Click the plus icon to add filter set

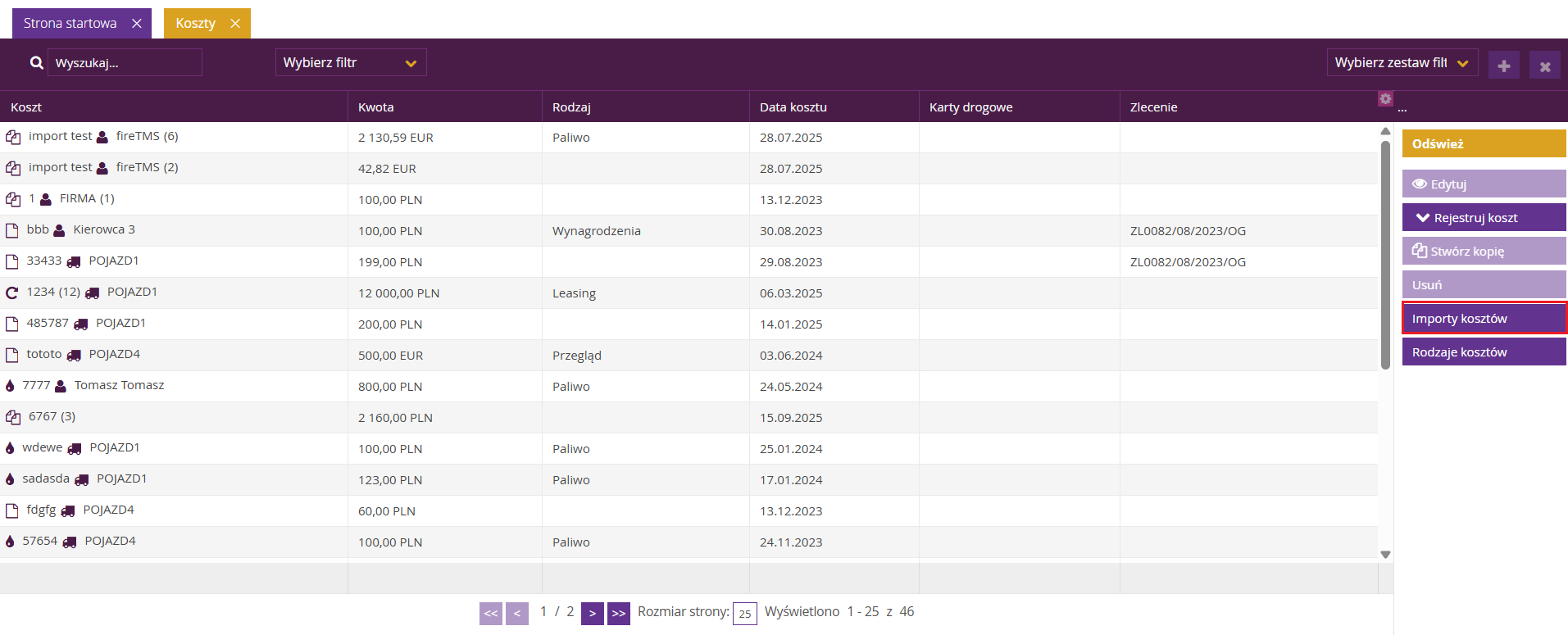point(1504,66)
